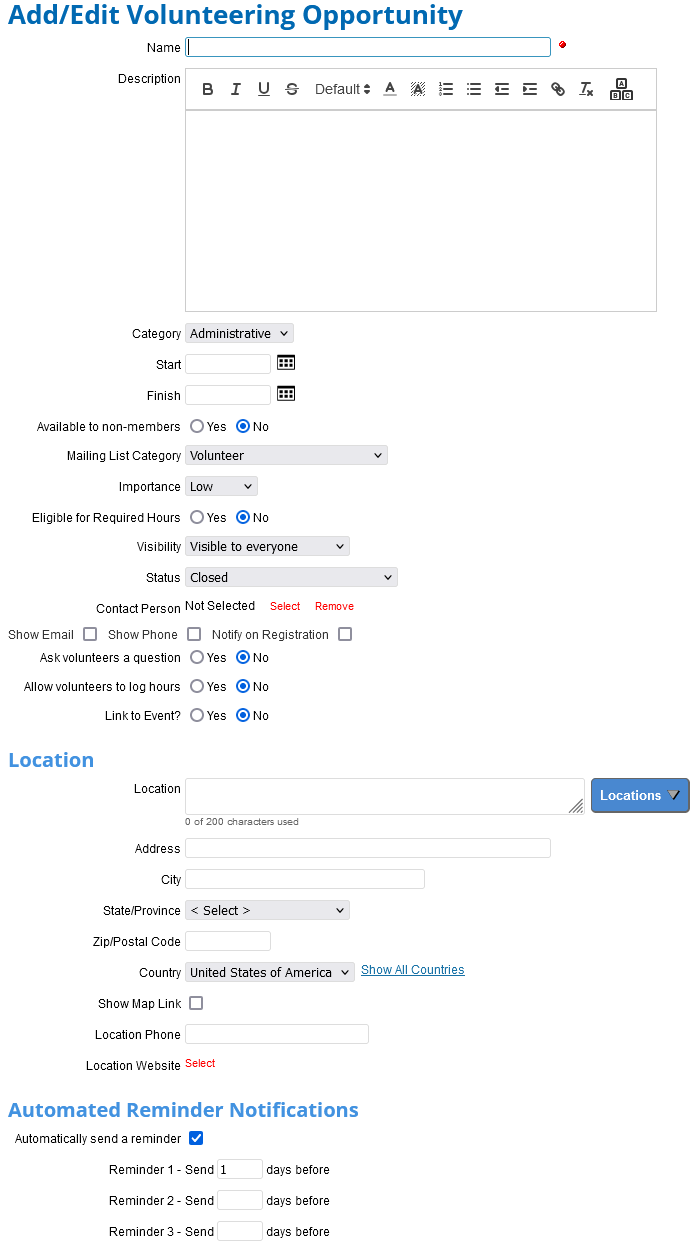Click Reminder 1 days before field
The image size is (696, 1249).
click(240, 1169)
